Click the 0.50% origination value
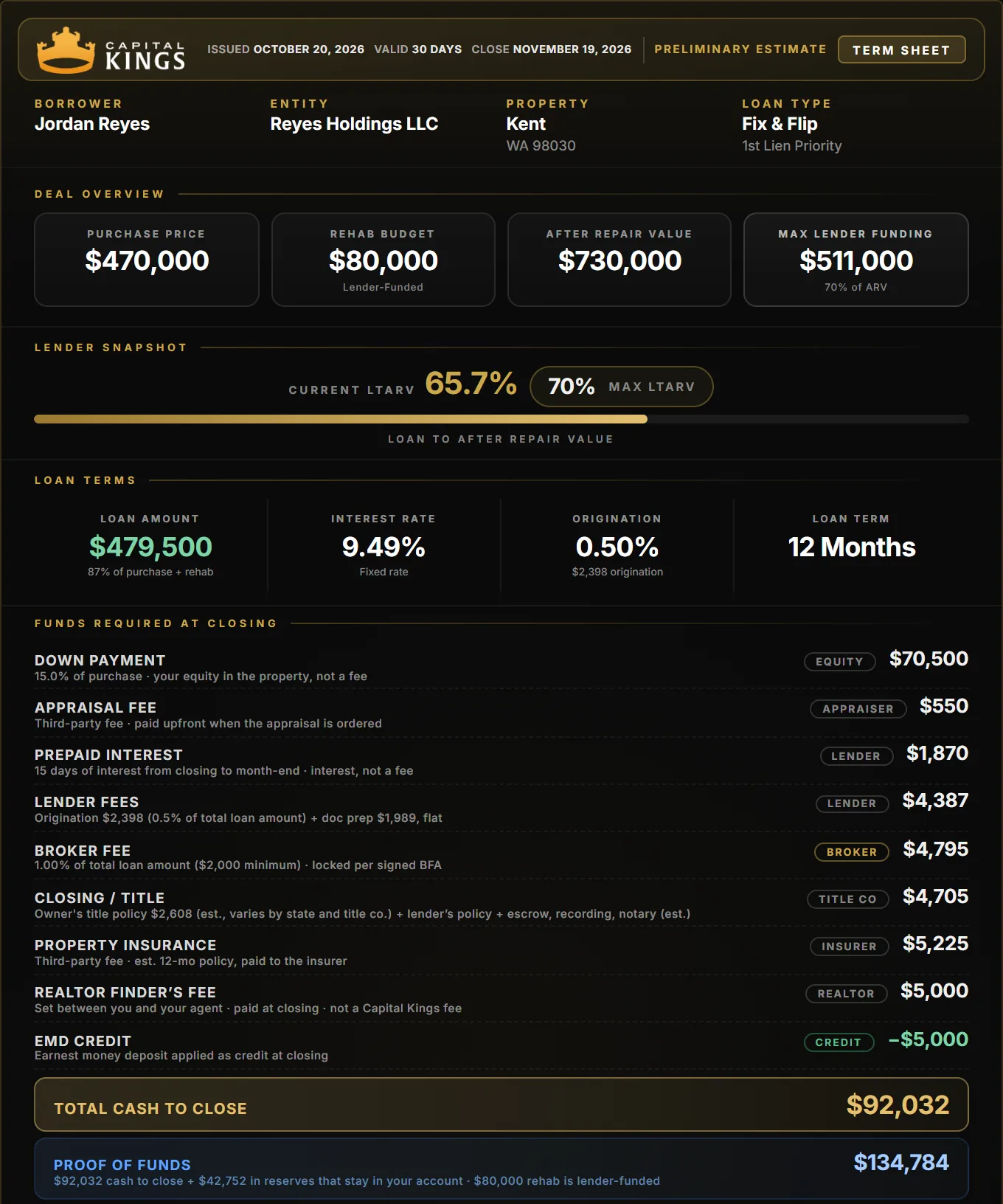 (617, 547)
